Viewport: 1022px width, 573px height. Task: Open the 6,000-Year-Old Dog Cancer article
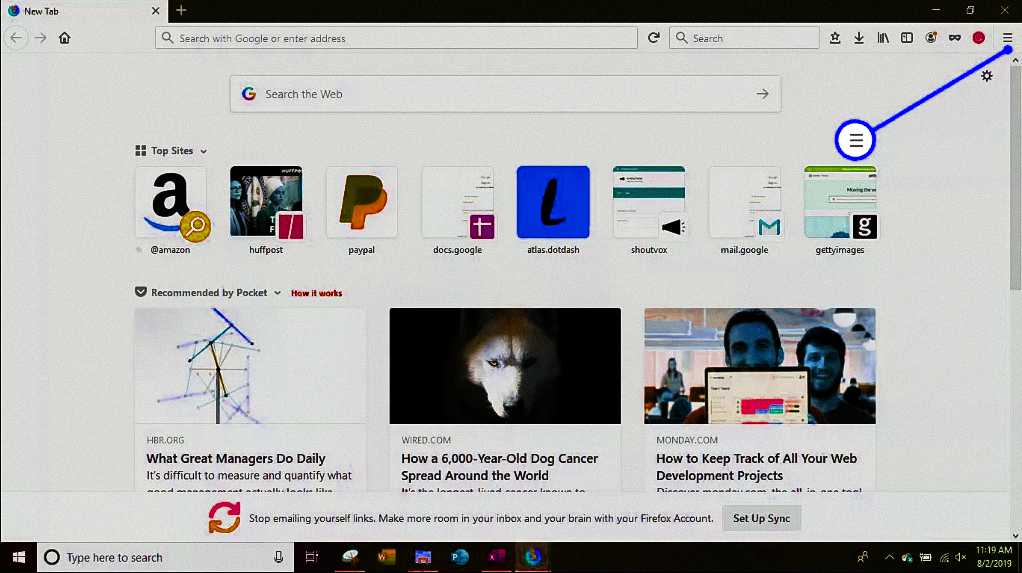(499, 467)
